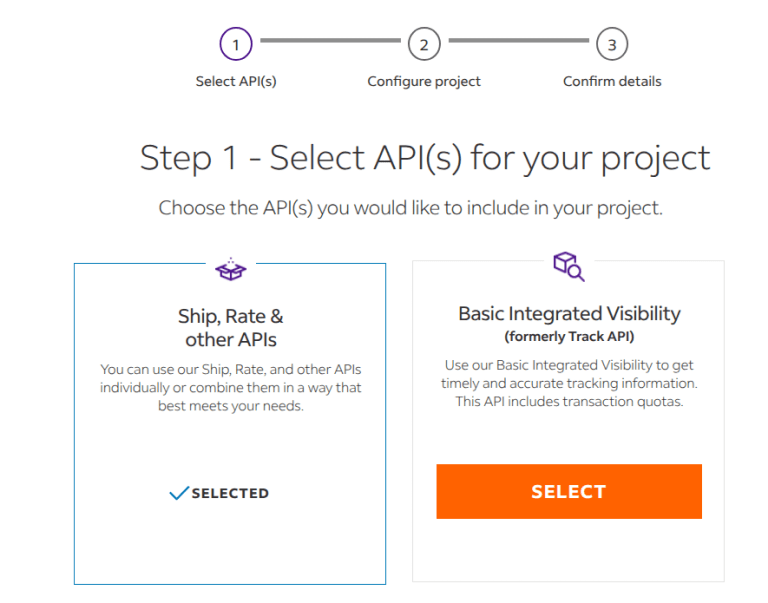The width and height of the screenshot is (768, 603).
Task: Click the open box icon above Ship, Rate
Action: click(x=230, y=269)
